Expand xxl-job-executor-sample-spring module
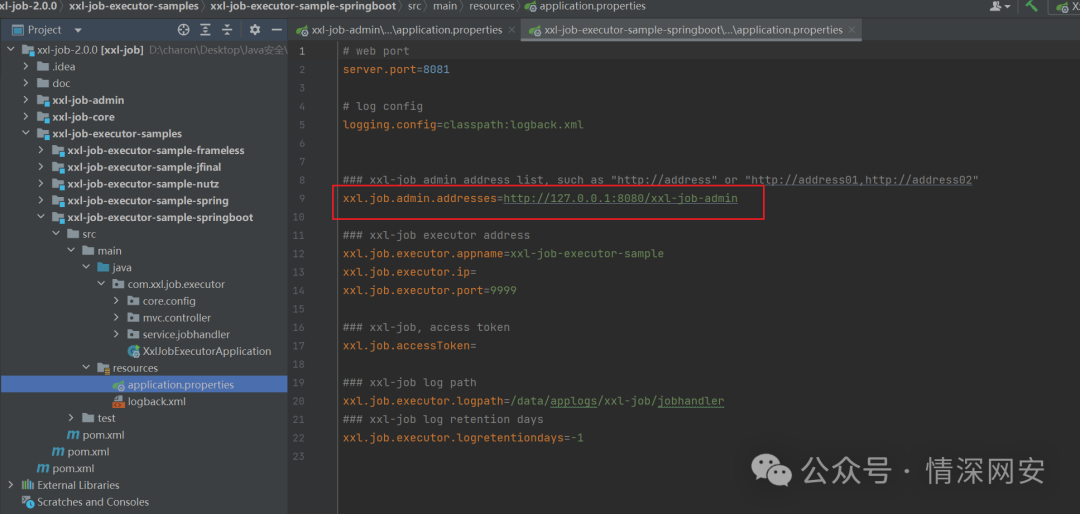This screenshot has width=1080, height=514. (41, 201)
